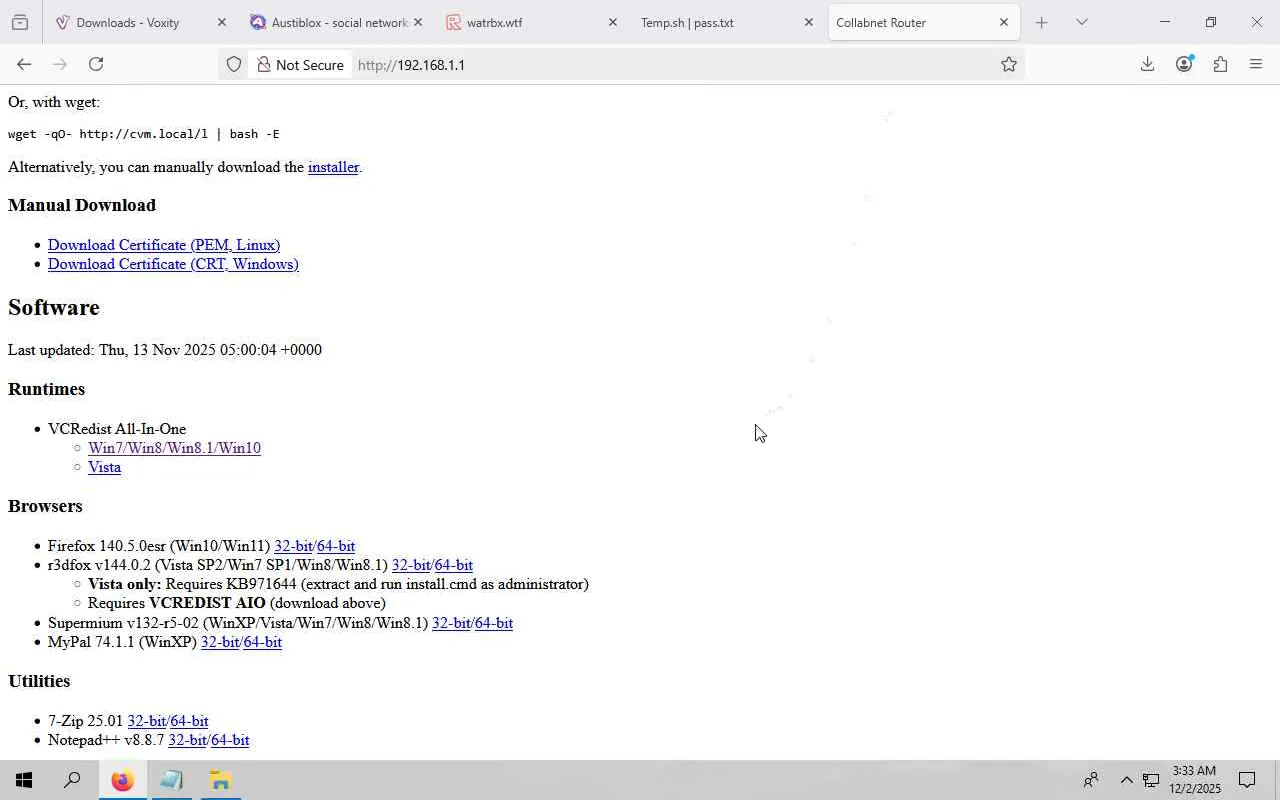Download Notepad++ v8.8.7 32-bit
The height and width of the screenshot is (800, 1280).
point(187,740)
